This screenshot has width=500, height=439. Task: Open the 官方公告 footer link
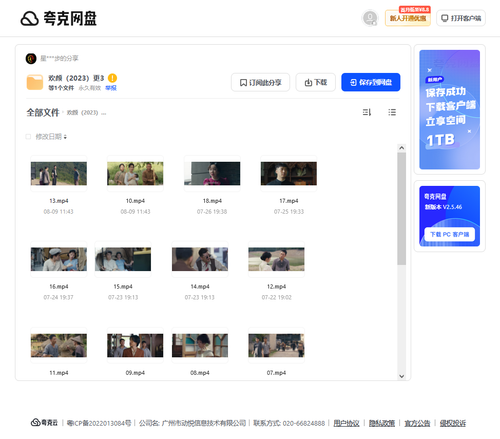click(x=417, y=423)
